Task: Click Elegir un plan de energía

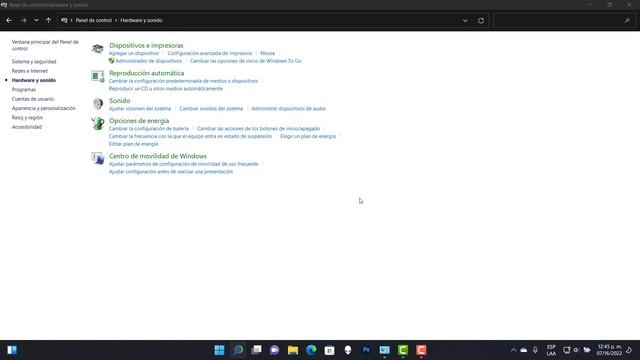Action: [x=308, y=136]
